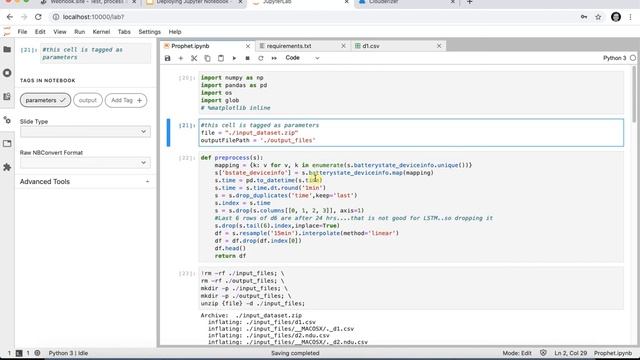Switch to the Cloudenizer browser tab
640x360 pixels.
(x=406, y=2)
